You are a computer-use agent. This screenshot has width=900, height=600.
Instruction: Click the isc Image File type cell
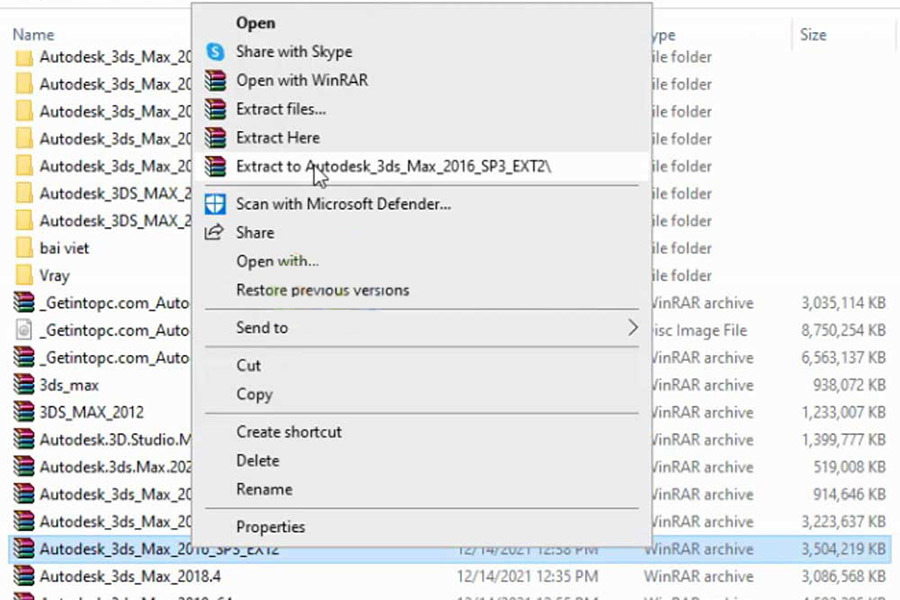pyautogui.click(x=699, y=330)
